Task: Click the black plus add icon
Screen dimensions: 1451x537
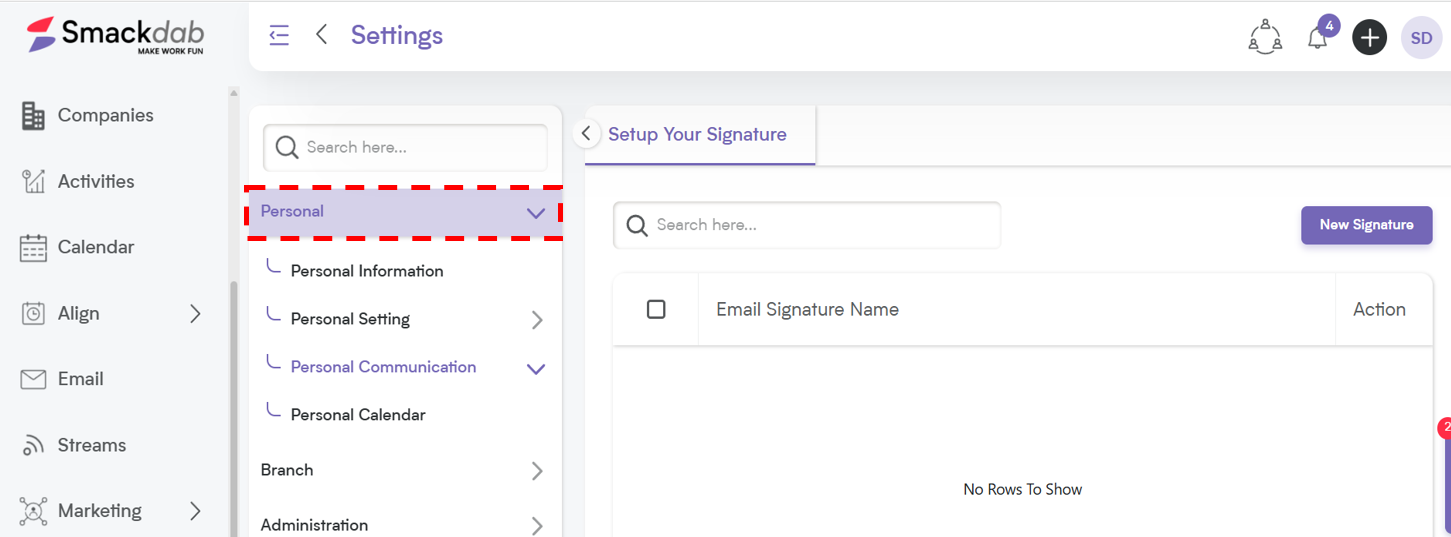Action: [1369, 38]
